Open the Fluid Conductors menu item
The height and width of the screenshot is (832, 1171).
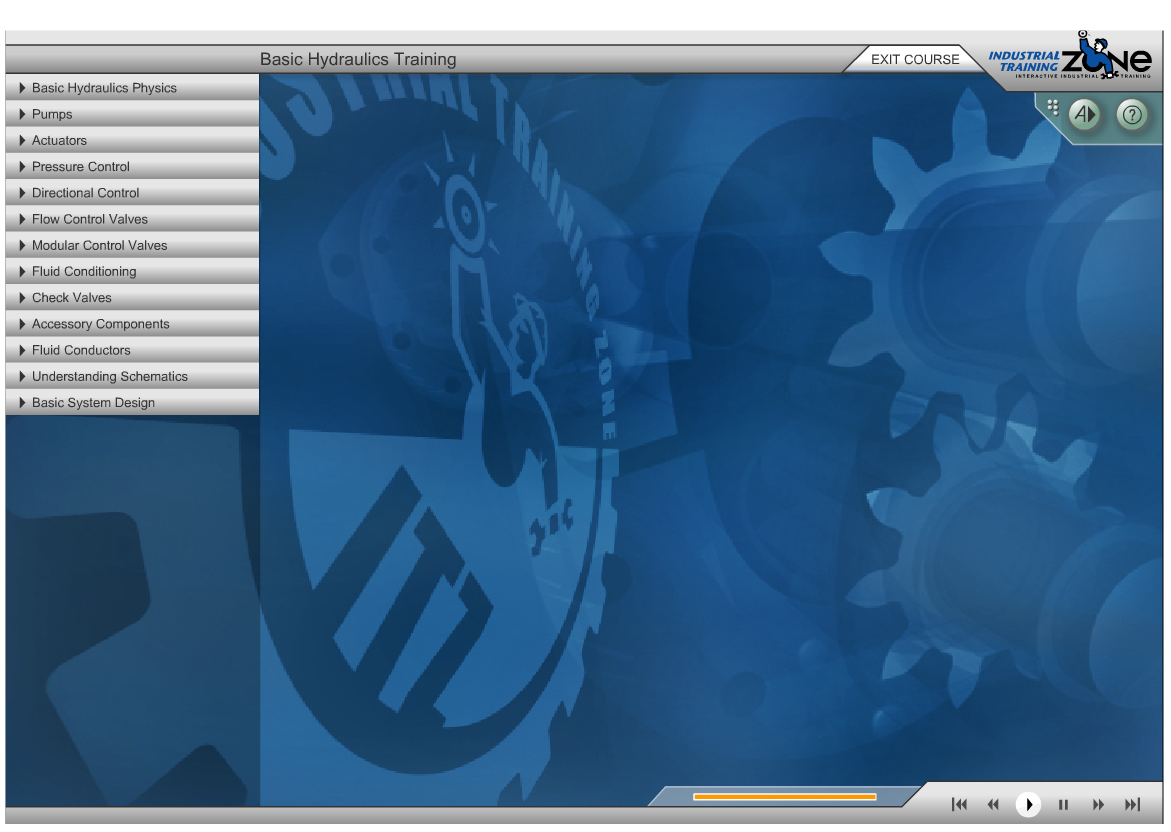pos(132,350)
